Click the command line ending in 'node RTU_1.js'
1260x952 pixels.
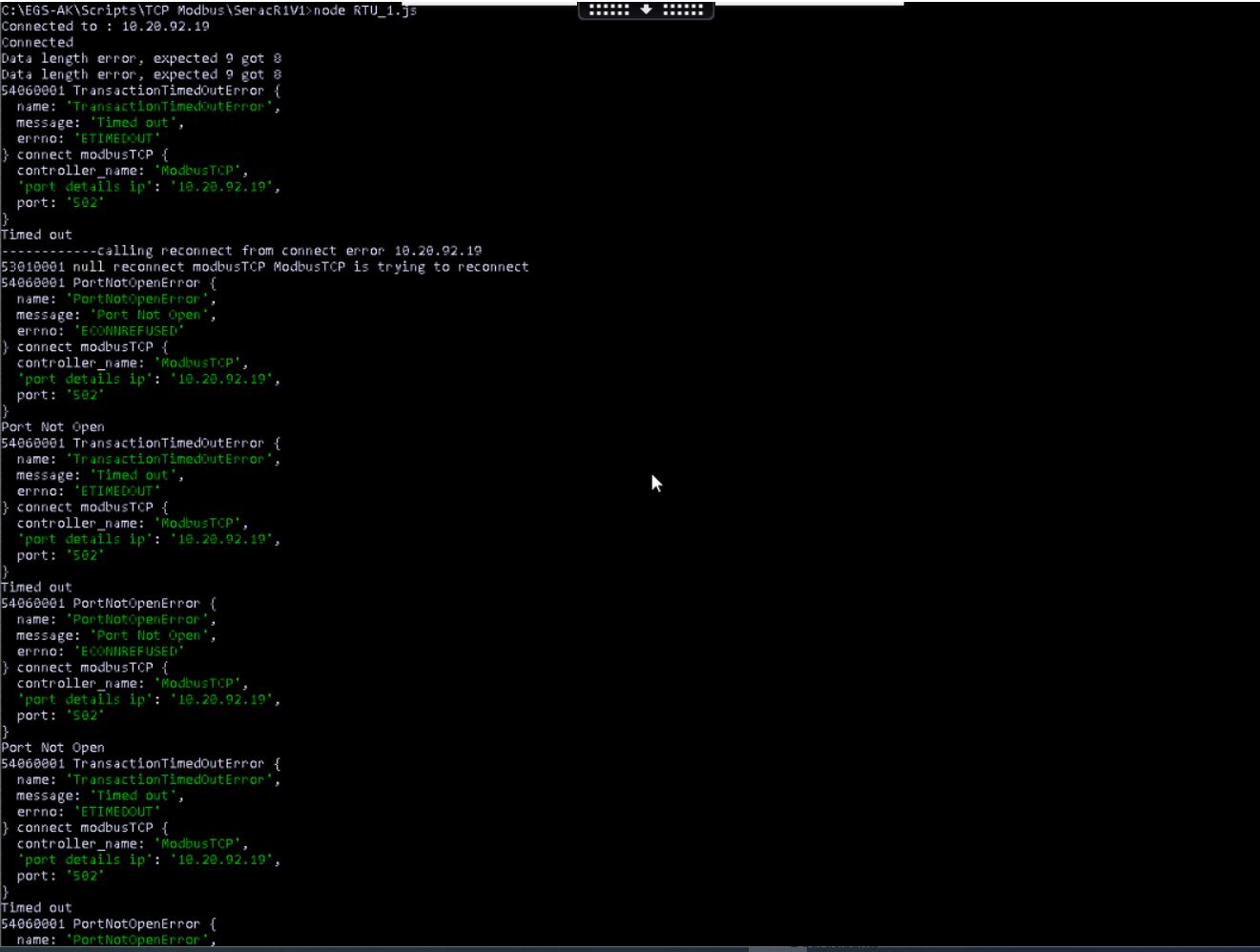pos(209,10)
